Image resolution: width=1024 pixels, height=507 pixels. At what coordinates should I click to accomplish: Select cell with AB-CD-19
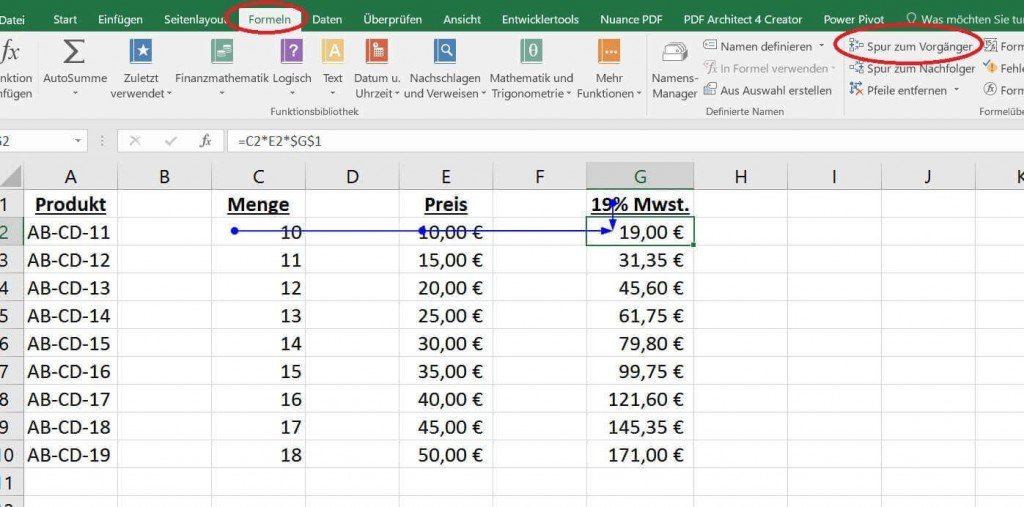click(71, 454)
